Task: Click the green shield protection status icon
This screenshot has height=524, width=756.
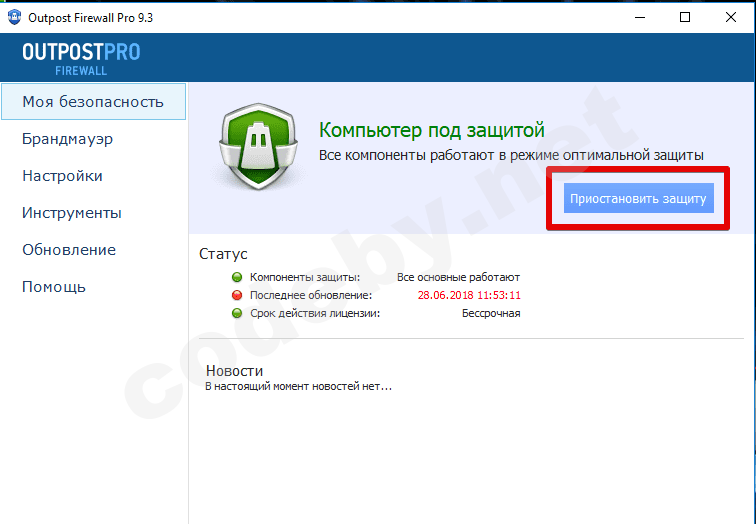Action: point(259,146)
